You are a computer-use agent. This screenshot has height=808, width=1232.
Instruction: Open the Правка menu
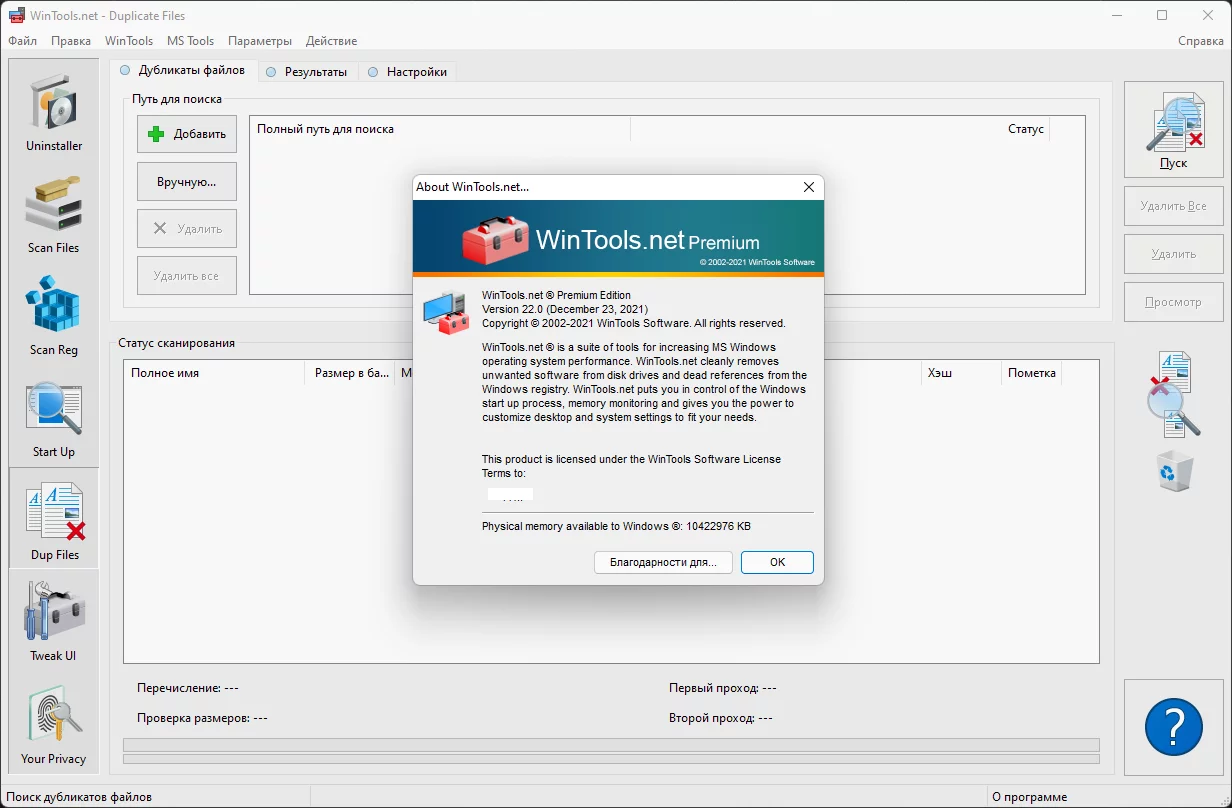tap(71, 41)
